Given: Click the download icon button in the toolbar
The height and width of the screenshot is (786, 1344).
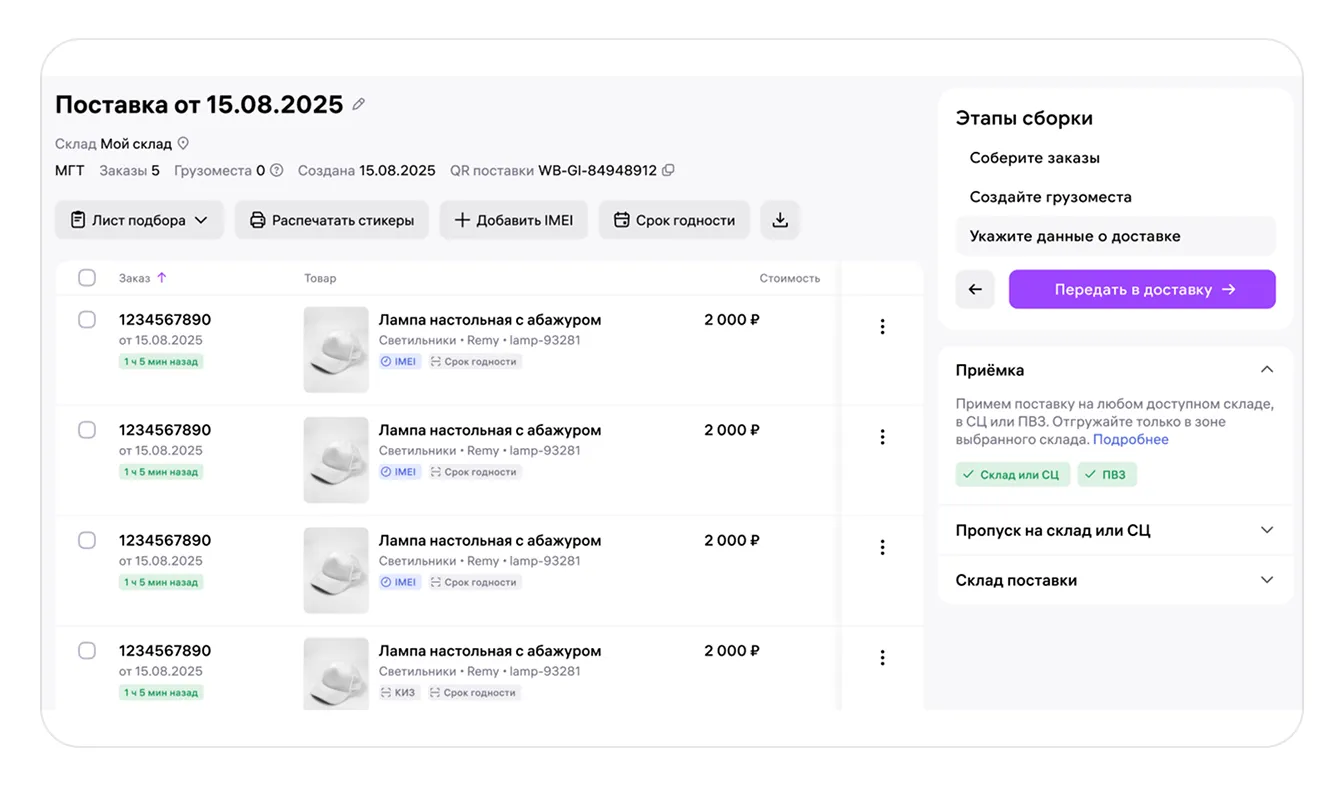Looking at the screenshot, I should 780,220.
